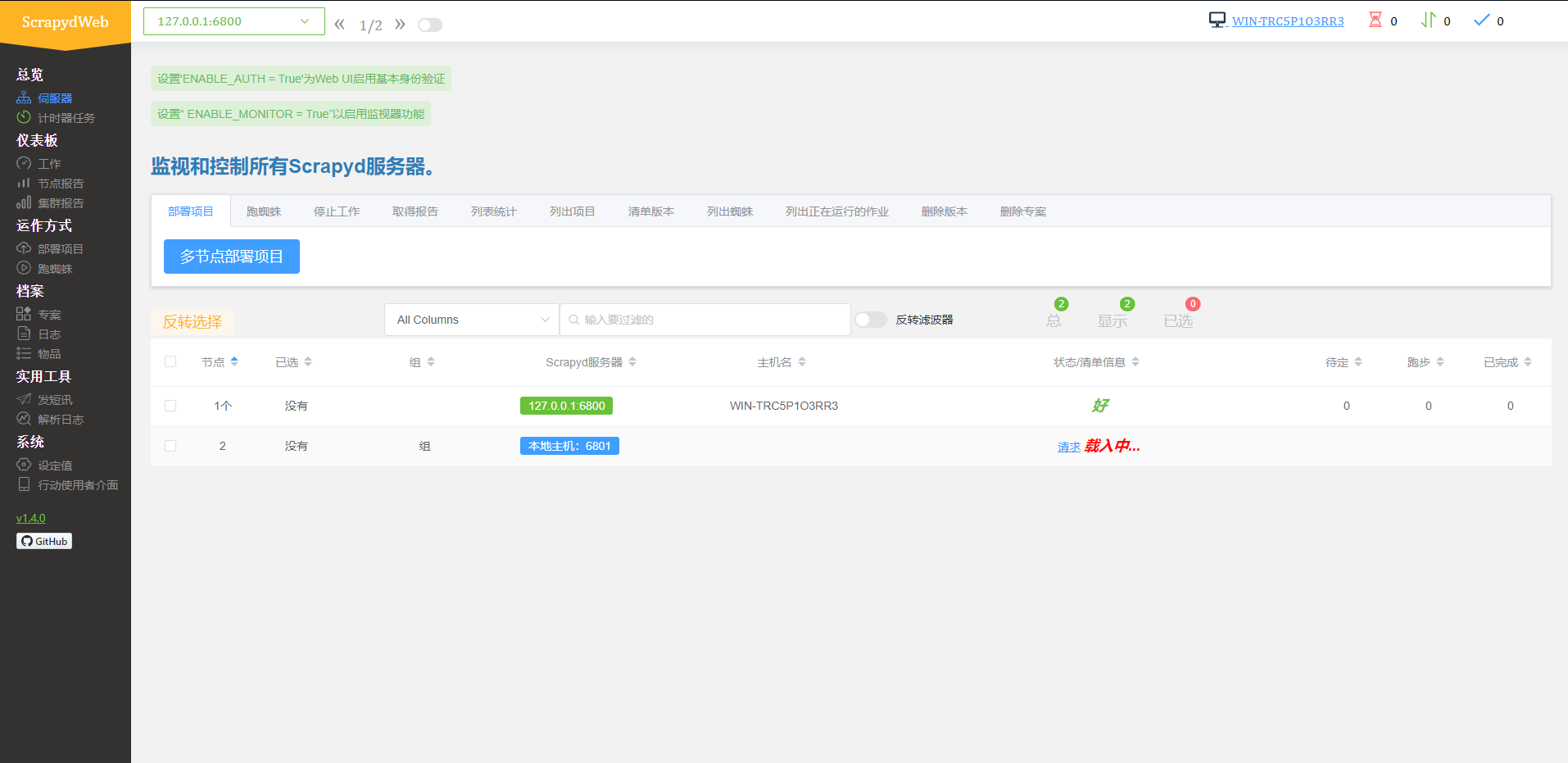Open the v1.4.0 version link
This screenshot has height=763, width=1568.
[31, 518]
